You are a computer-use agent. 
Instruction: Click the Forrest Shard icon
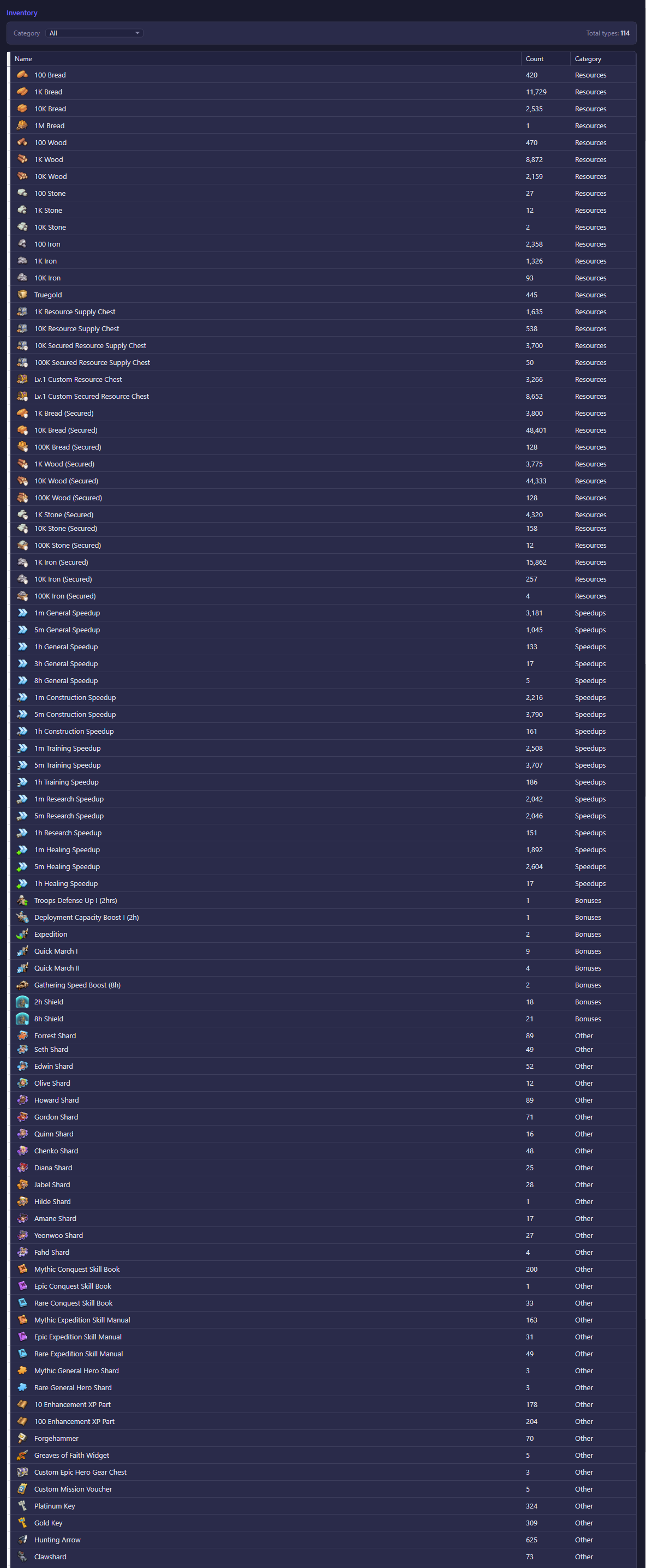point(22,1036)
